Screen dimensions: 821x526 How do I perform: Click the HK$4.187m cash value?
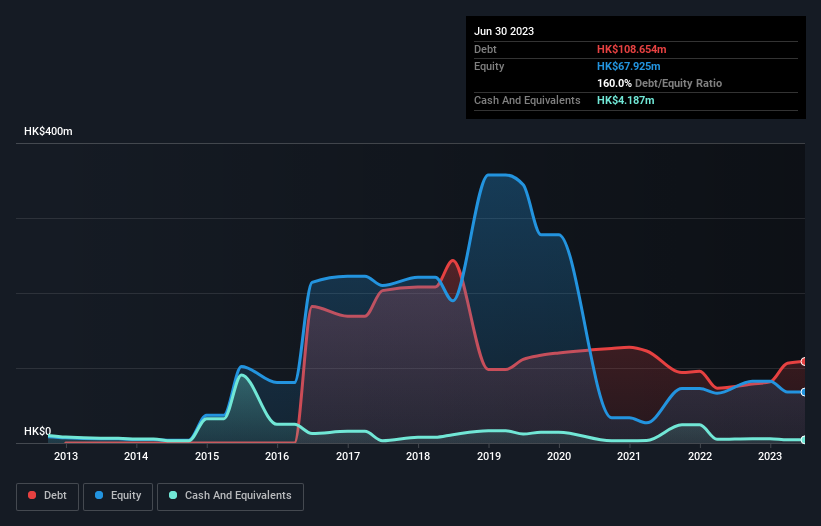[x=626, y=100]
